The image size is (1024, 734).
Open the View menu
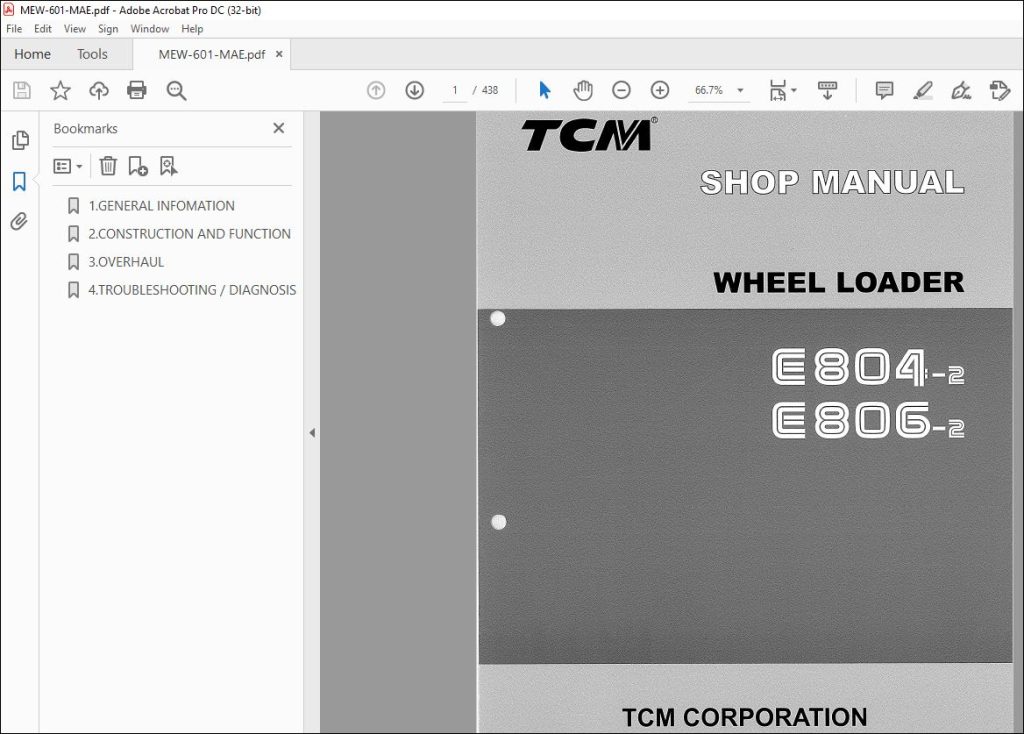pos(74,29)
